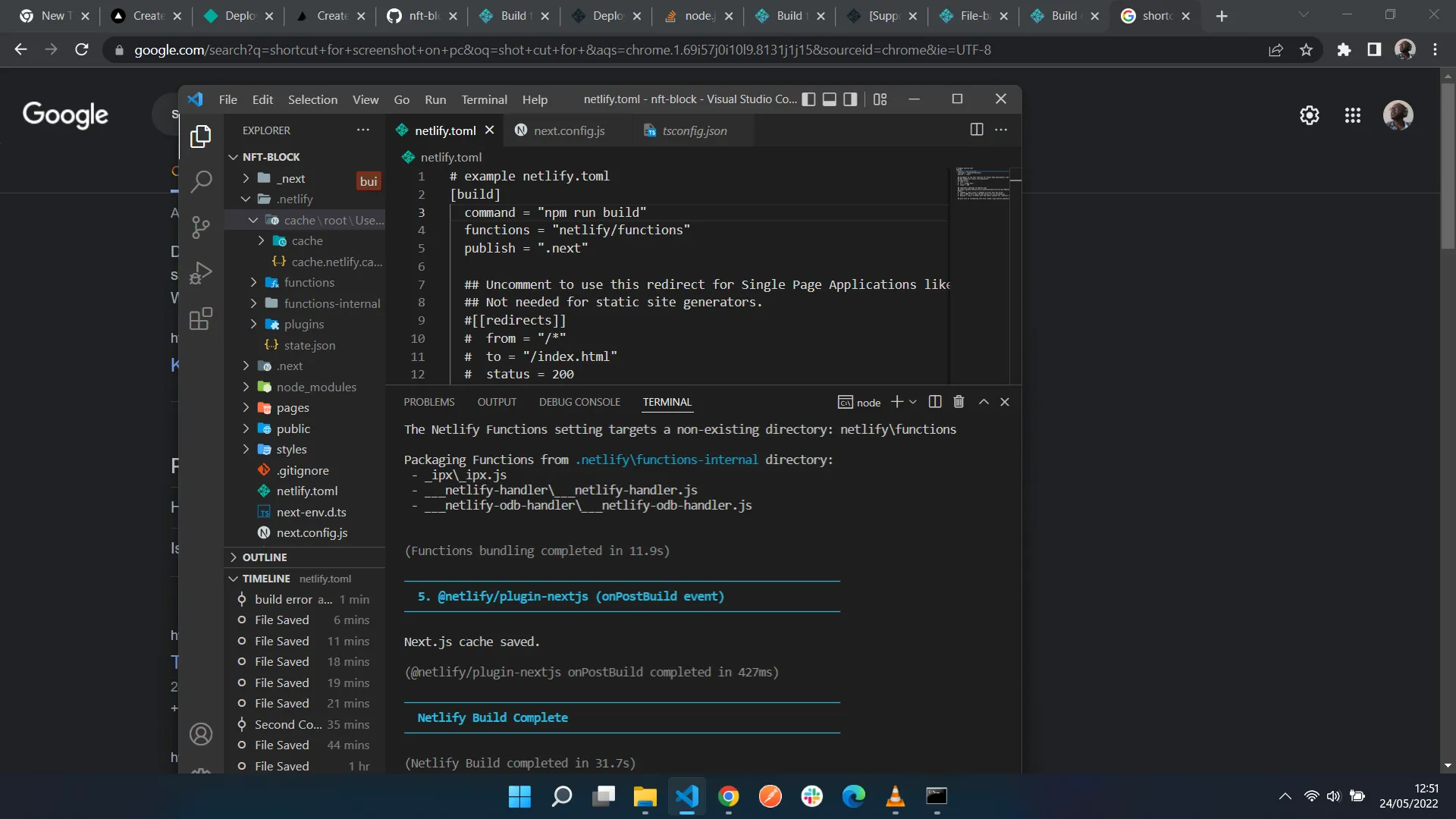Screen dimensions: 1456x819
Task: Open next.config.js editor tab
Action: coord(569,130)
